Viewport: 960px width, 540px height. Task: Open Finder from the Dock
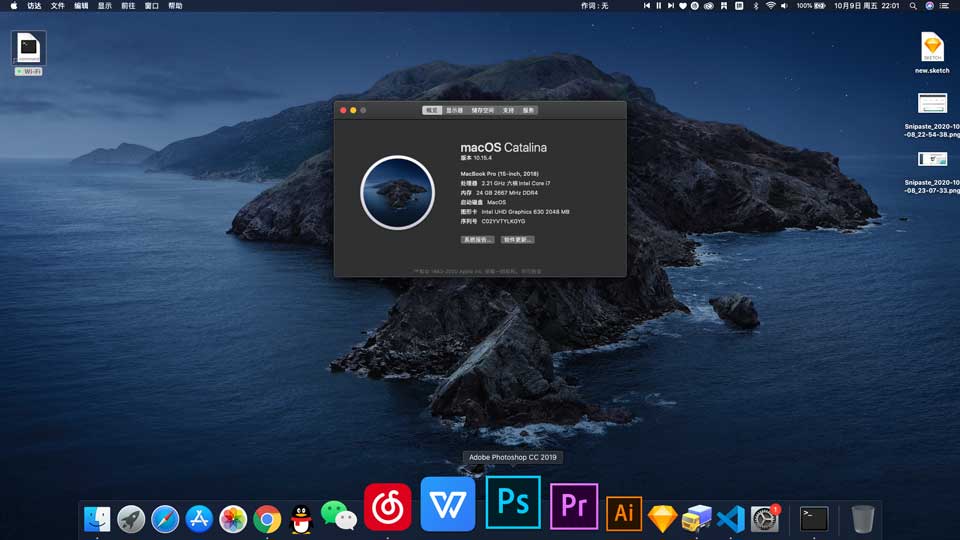pyautogui.click(x=97, y=519)
